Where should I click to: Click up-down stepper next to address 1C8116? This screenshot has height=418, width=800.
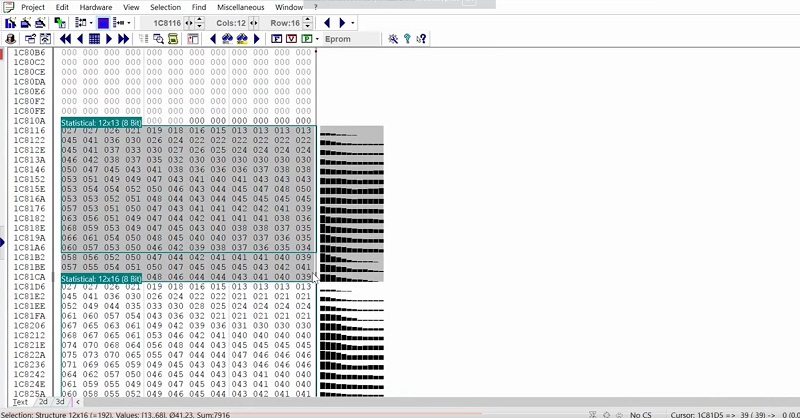click(199, 23)
